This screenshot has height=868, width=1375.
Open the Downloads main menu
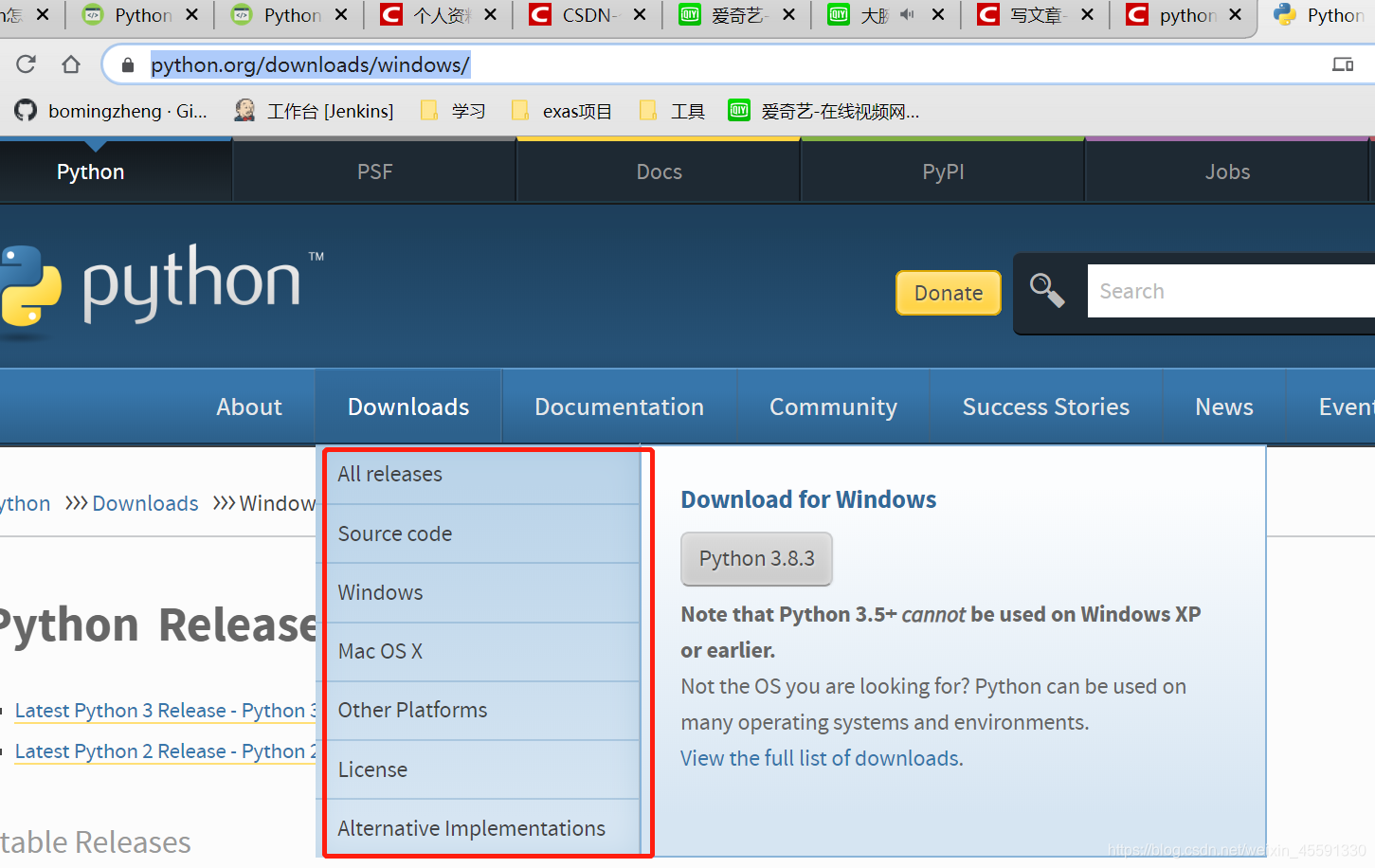coord(408,407)
